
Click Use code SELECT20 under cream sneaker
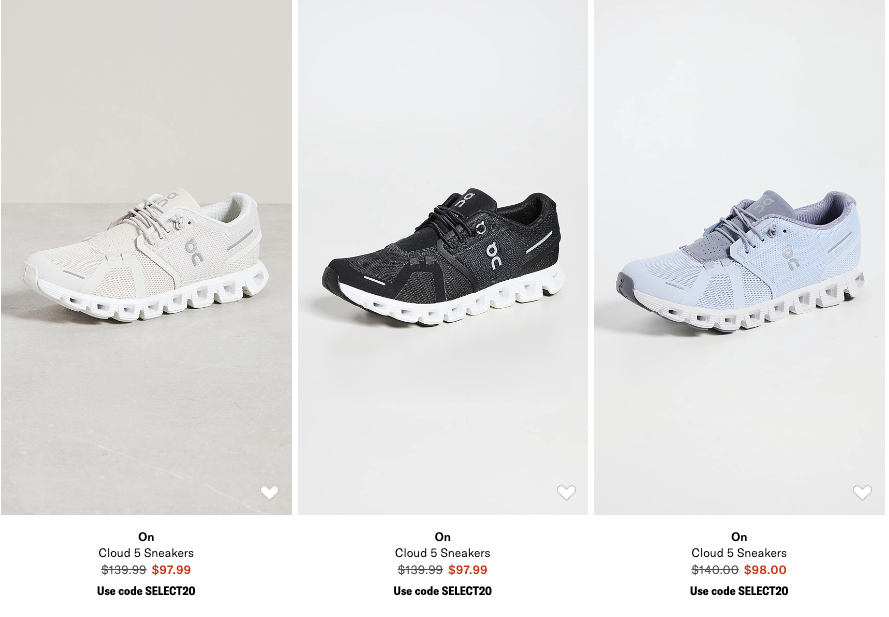tap(146, 591)
